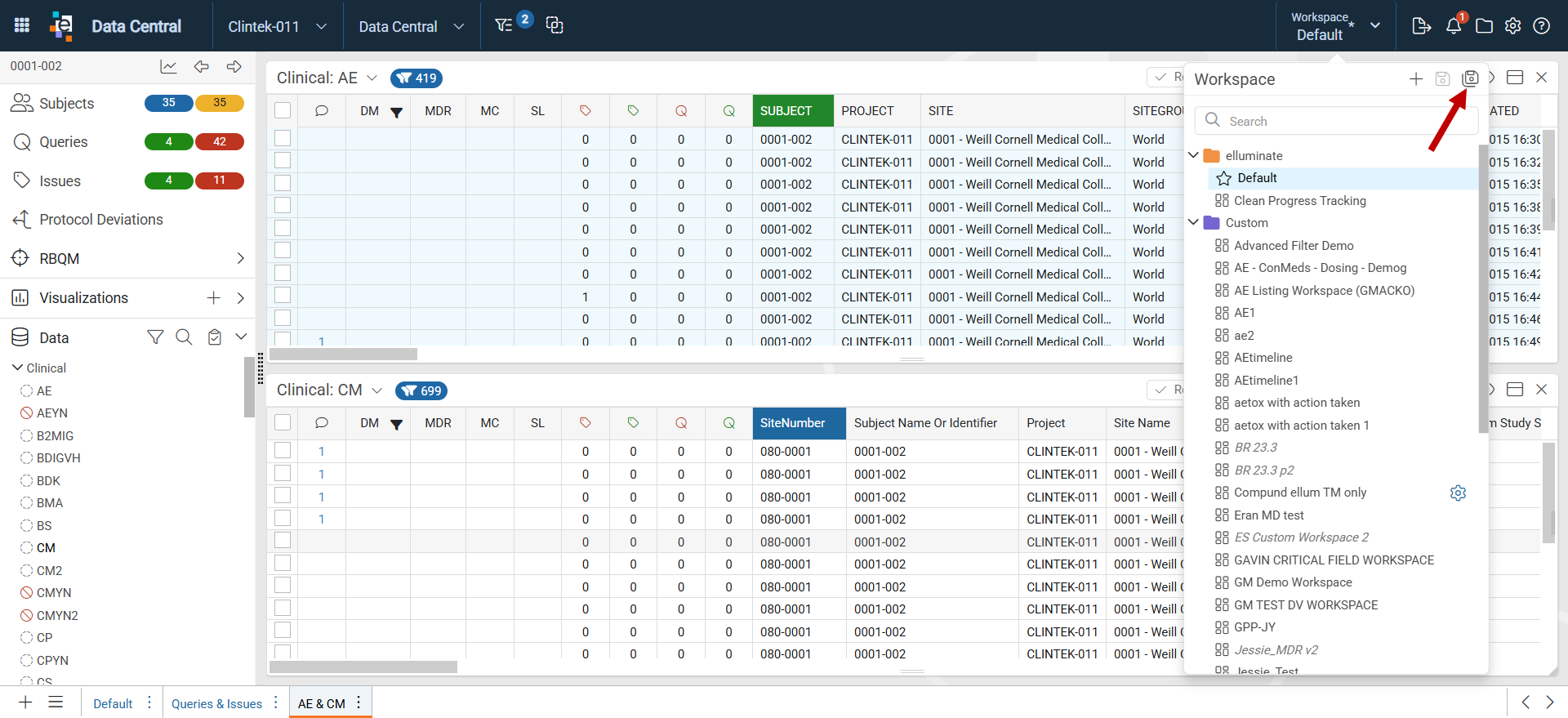Viewport: 1568px width, 718px height.
Task: Add a new workspace with plus icon
Action: [1416, 78]
